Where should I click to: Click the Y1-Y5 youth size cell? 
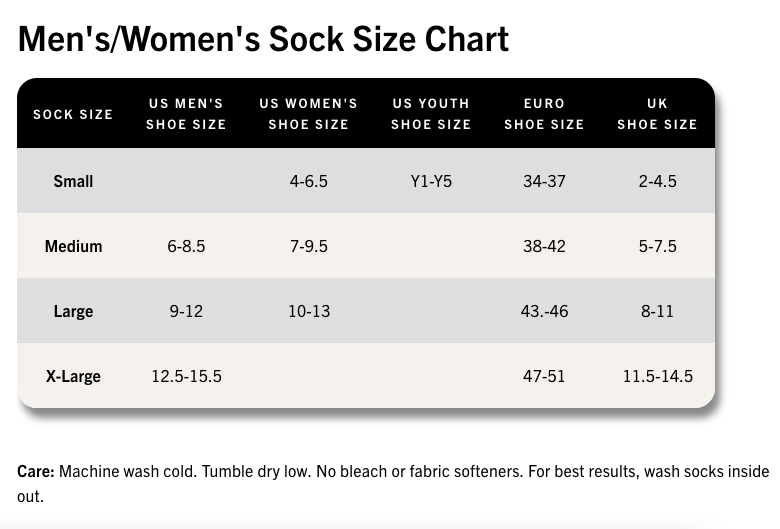(x=431, y=181)
